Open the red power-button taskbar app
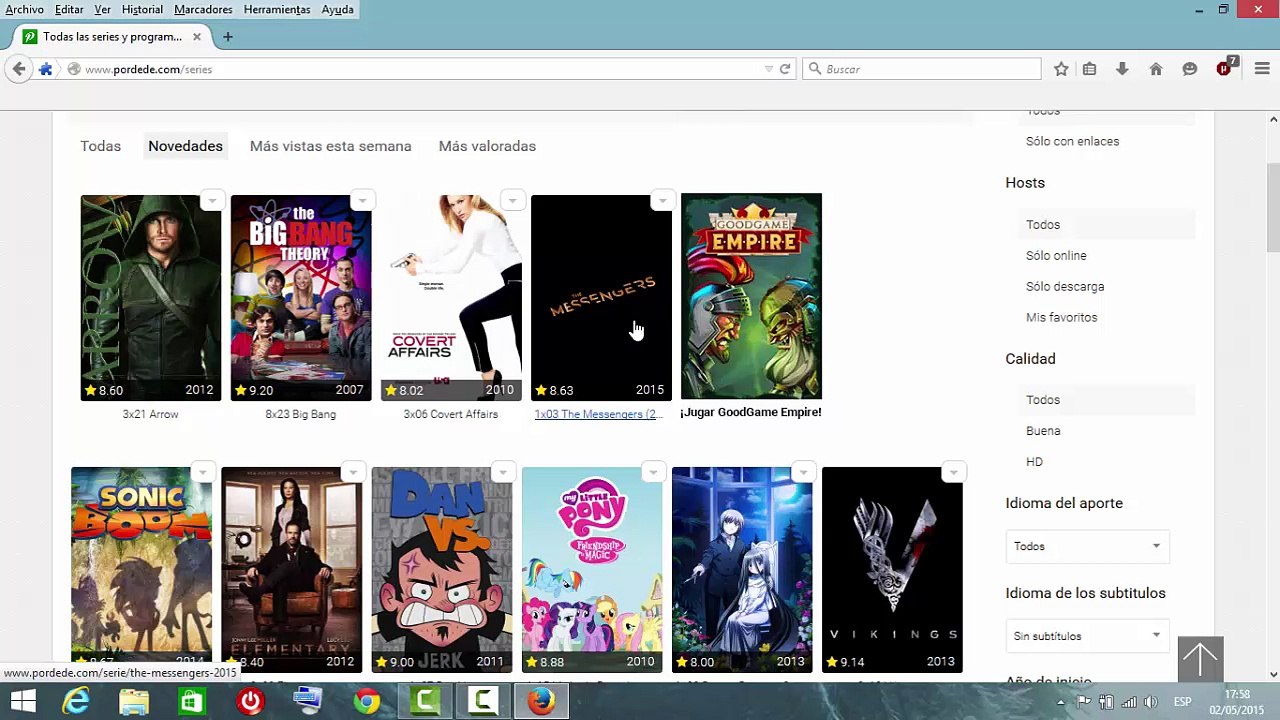Screen dimensions: 1280x720 [250, 702]
